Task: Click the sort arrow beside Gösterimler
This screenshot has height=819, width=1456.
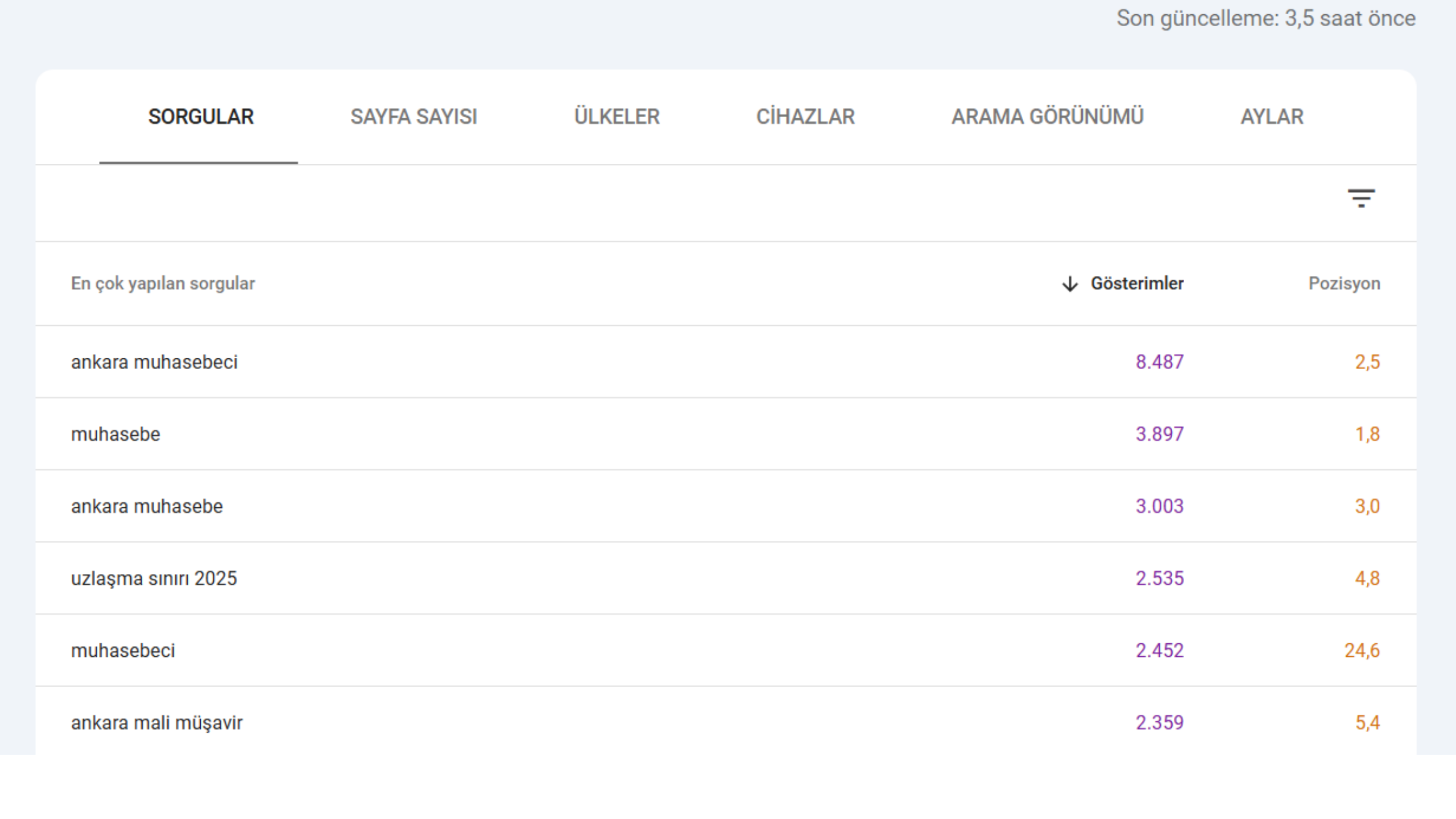Action: [1070, 283]
